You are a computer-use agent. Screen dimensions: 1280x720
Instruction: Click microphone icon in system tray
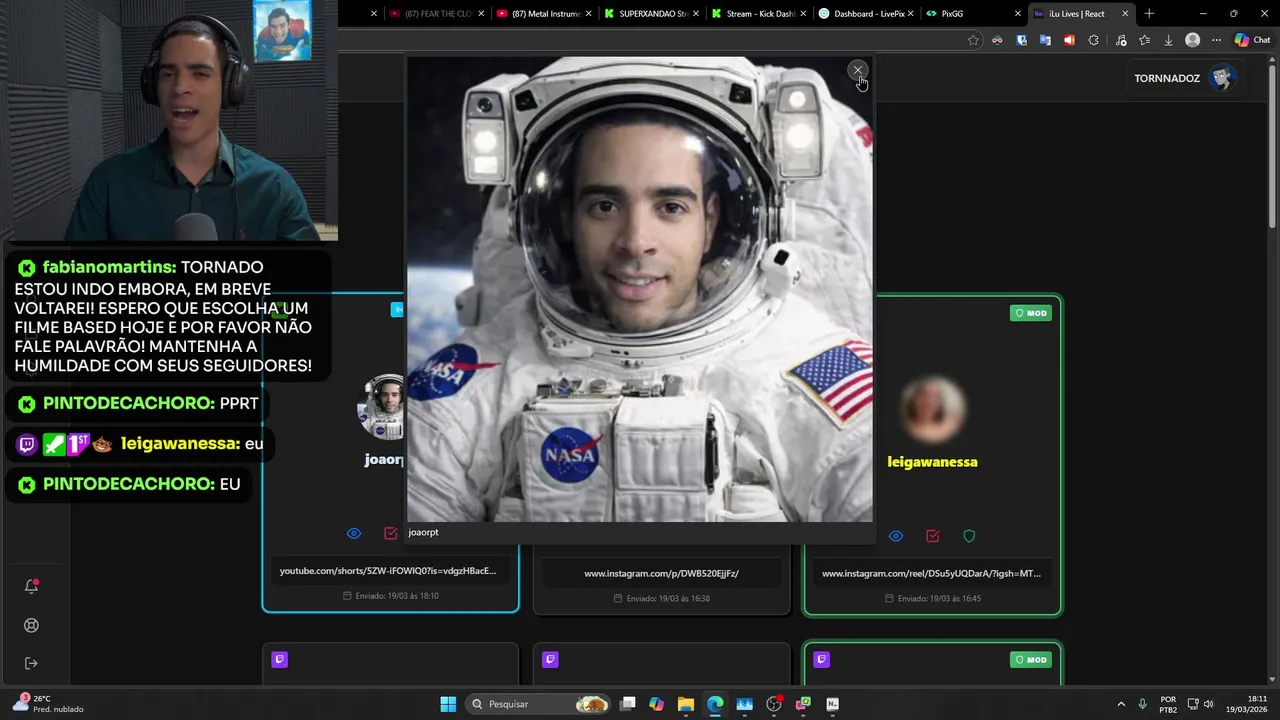click(1142, 704)
